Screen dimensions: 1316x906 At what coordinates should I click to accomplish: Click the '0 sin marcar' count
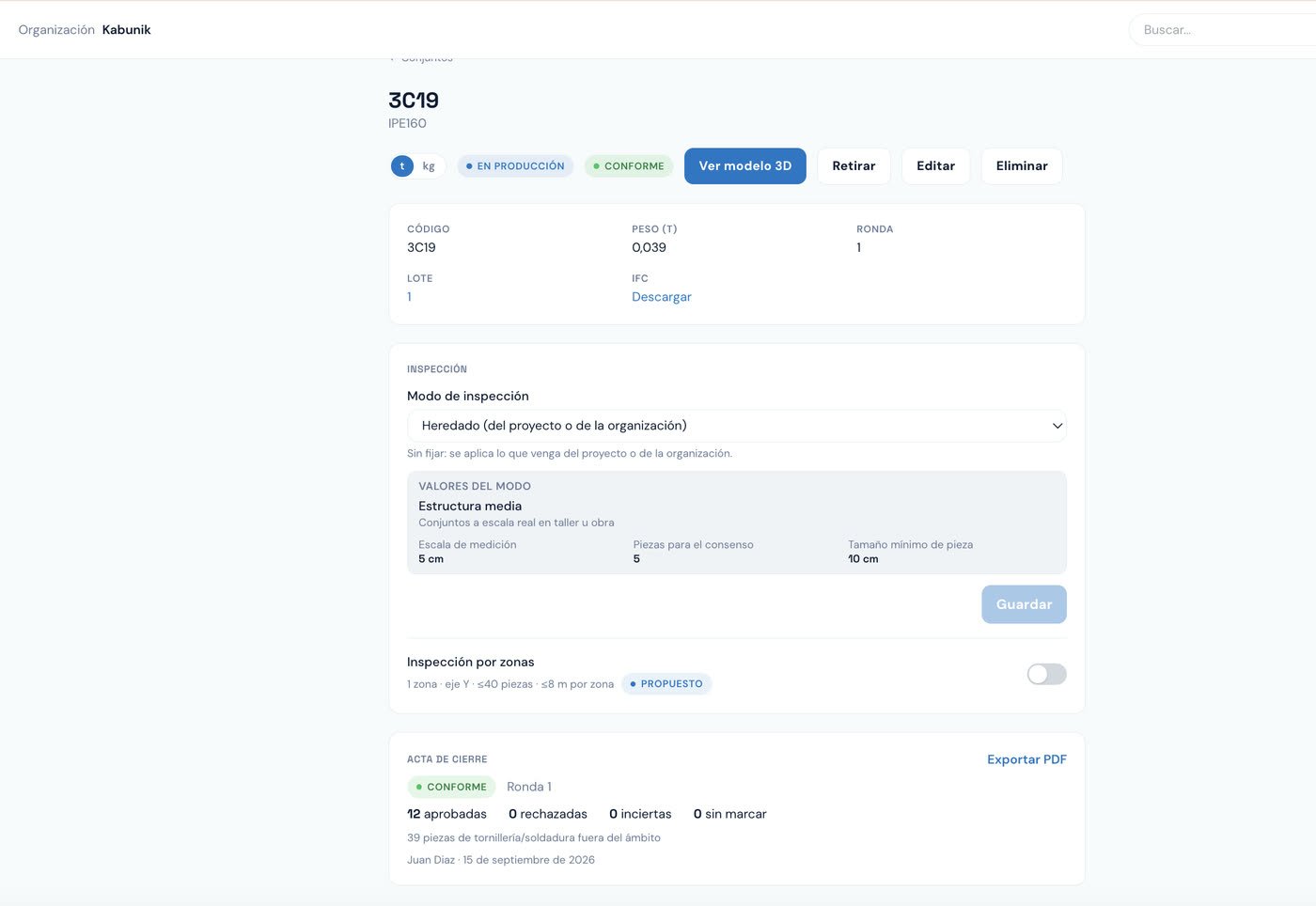[x=730, y=814]
